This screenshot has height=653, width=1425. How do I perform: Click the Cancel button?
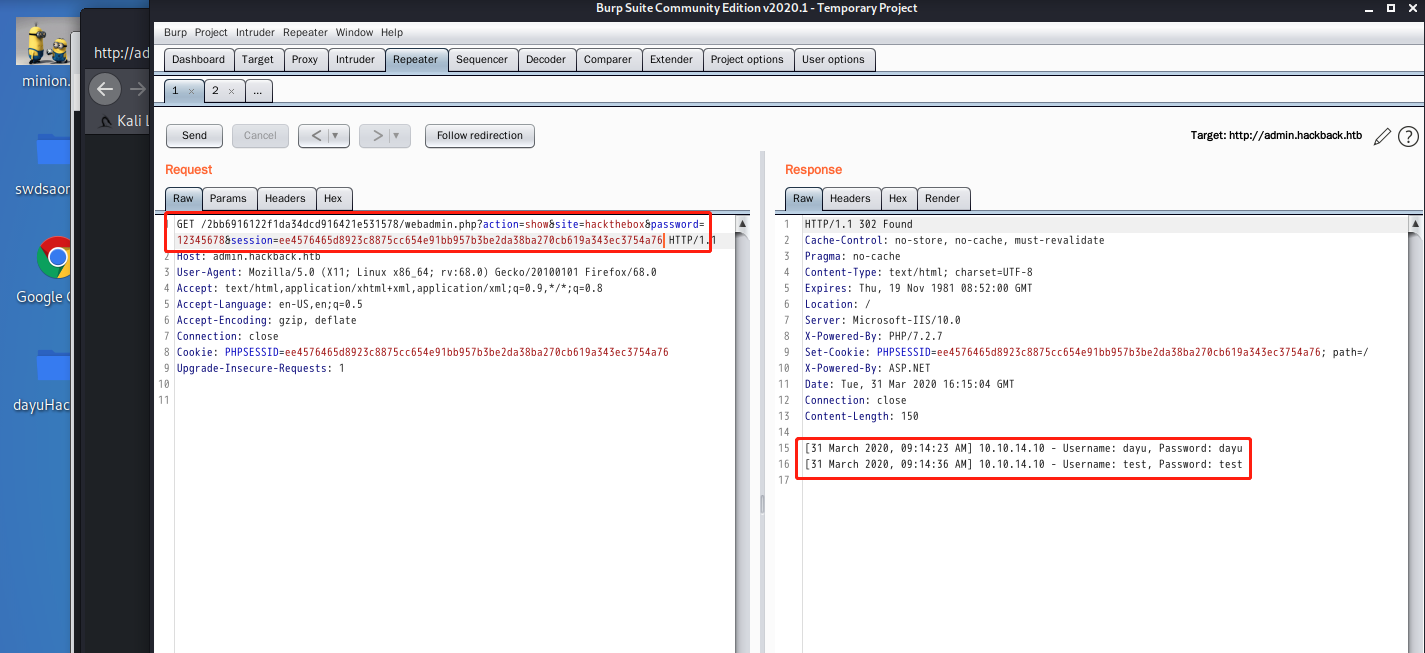point(260,136)
